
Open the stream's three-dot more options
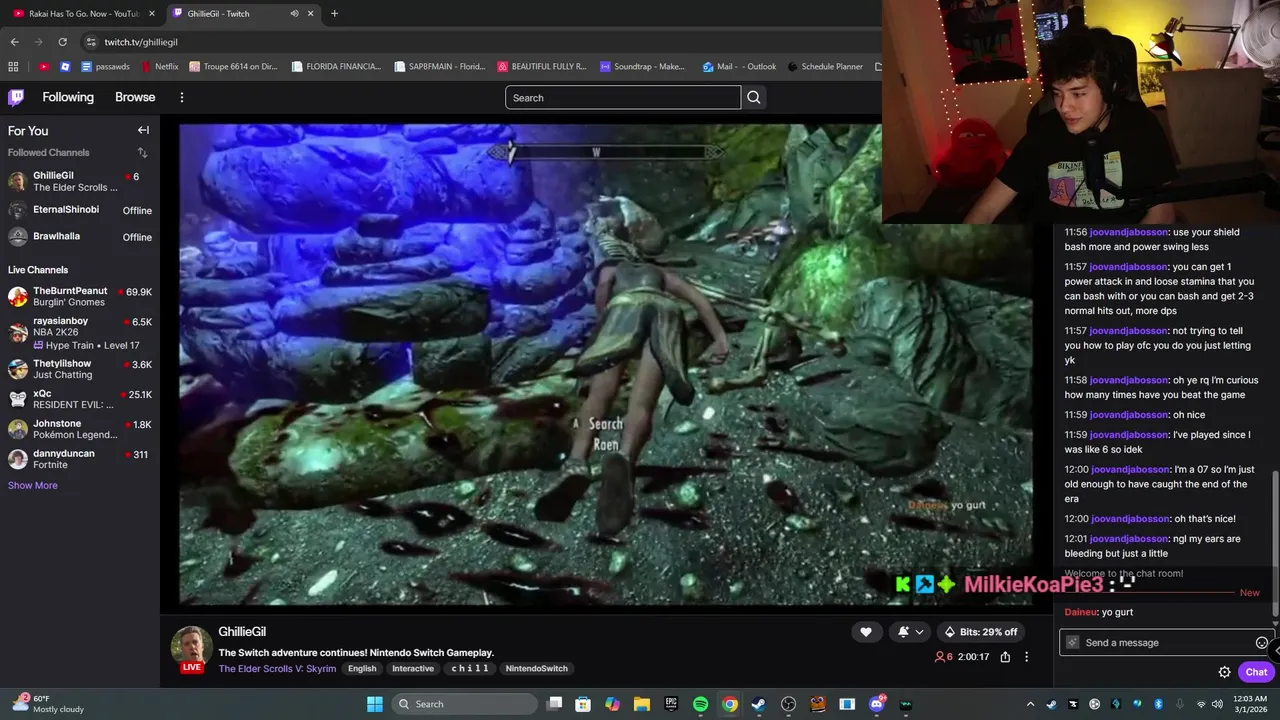point(1026,657)
